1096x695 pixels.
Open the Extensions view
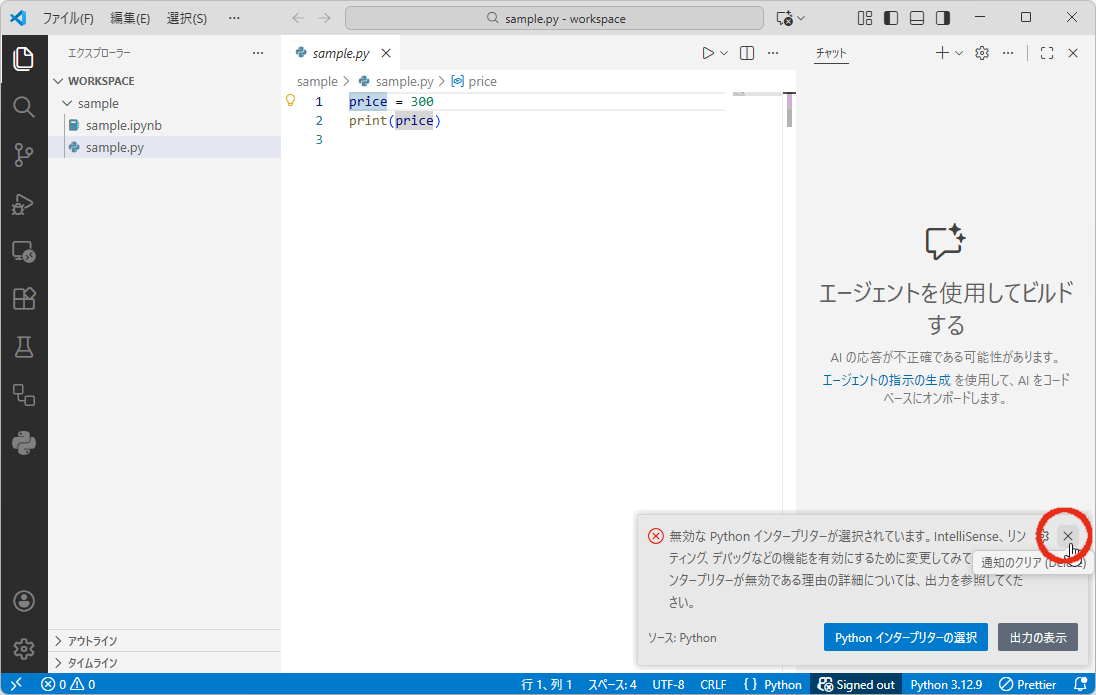pyautogui.click(x=24, y=299)
